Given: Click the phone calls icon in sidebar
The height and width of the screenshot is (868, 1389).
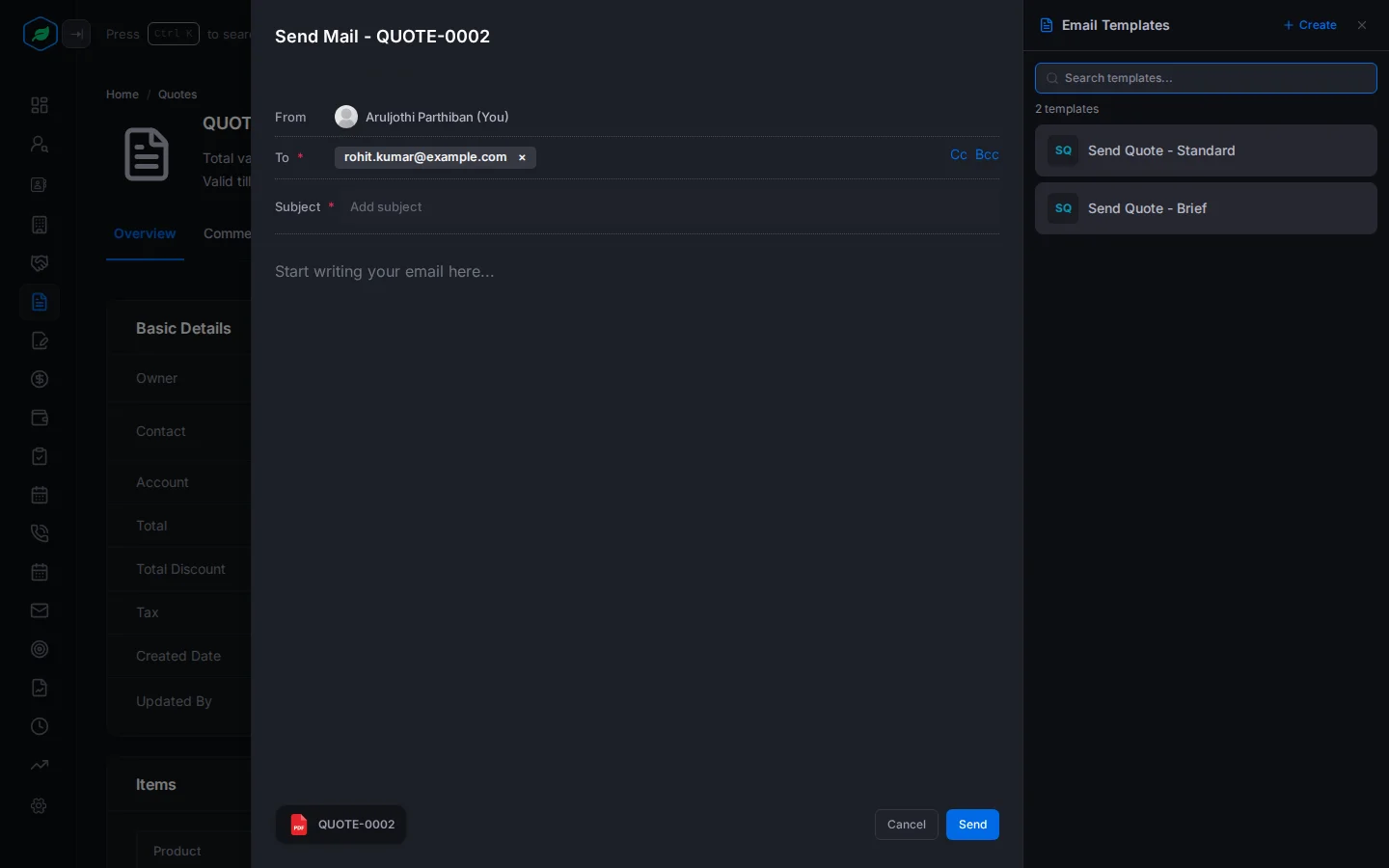Looking at the screenshot, I should (x=40, y=533).
